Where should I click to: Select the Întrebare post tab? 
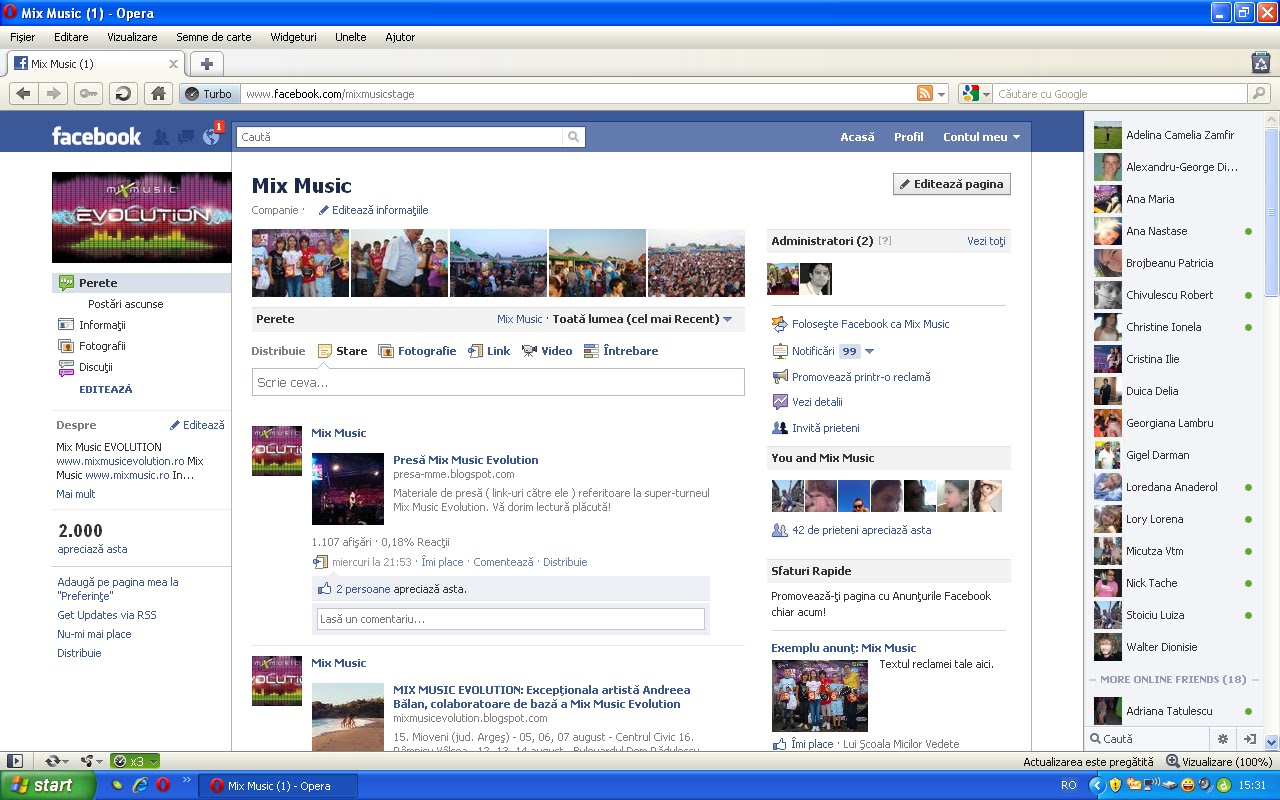(621, 351)
